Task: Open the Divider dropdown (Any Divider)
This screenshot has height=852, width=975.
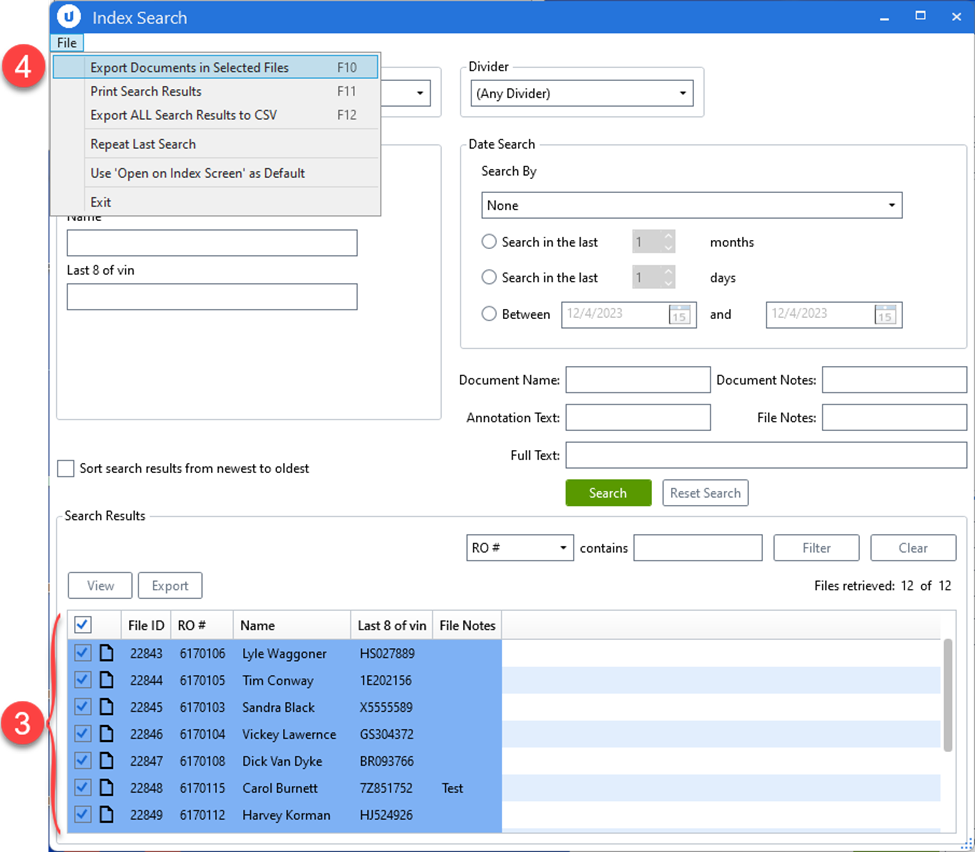Action: (582, 93)
